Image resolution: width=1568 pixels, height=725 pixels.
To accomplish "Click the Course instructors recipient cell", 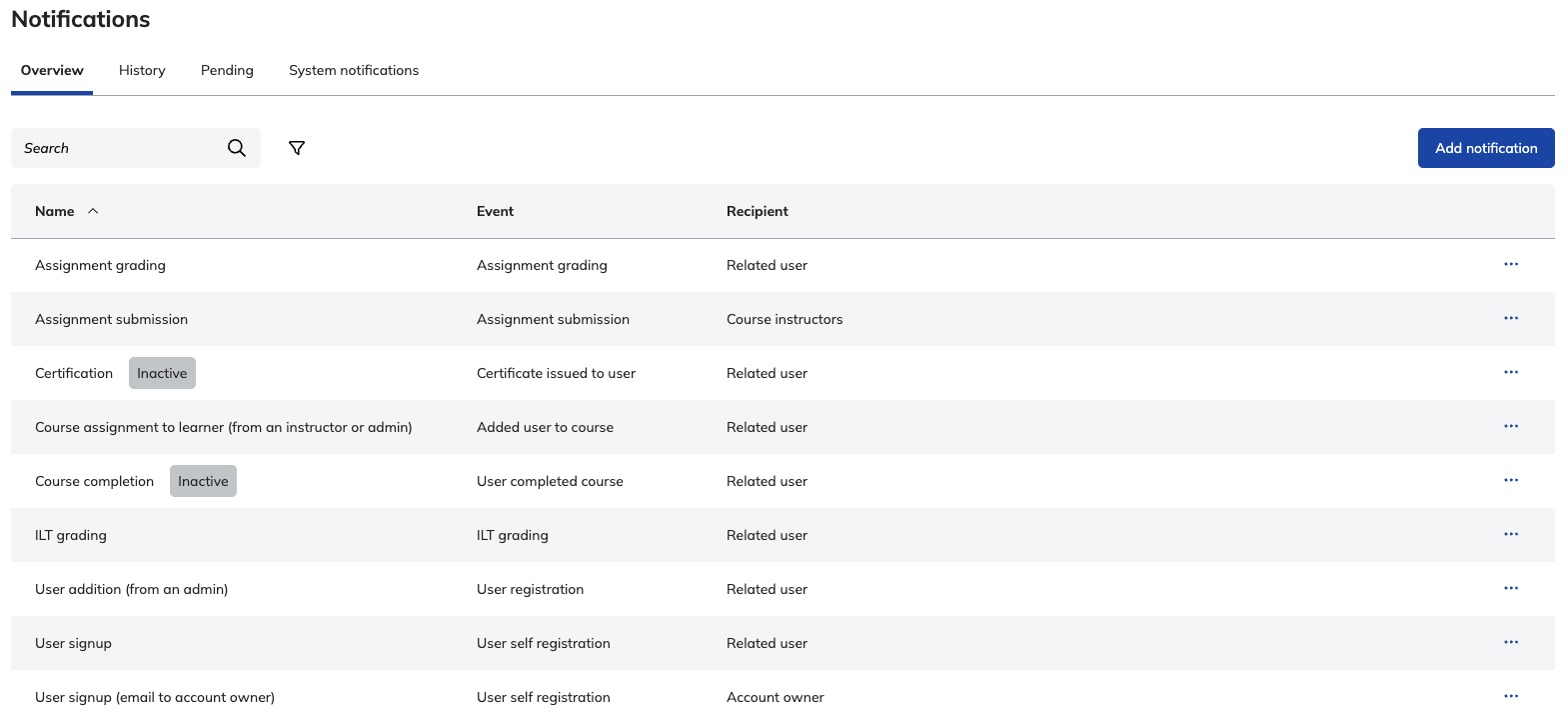I will point(784,319).
